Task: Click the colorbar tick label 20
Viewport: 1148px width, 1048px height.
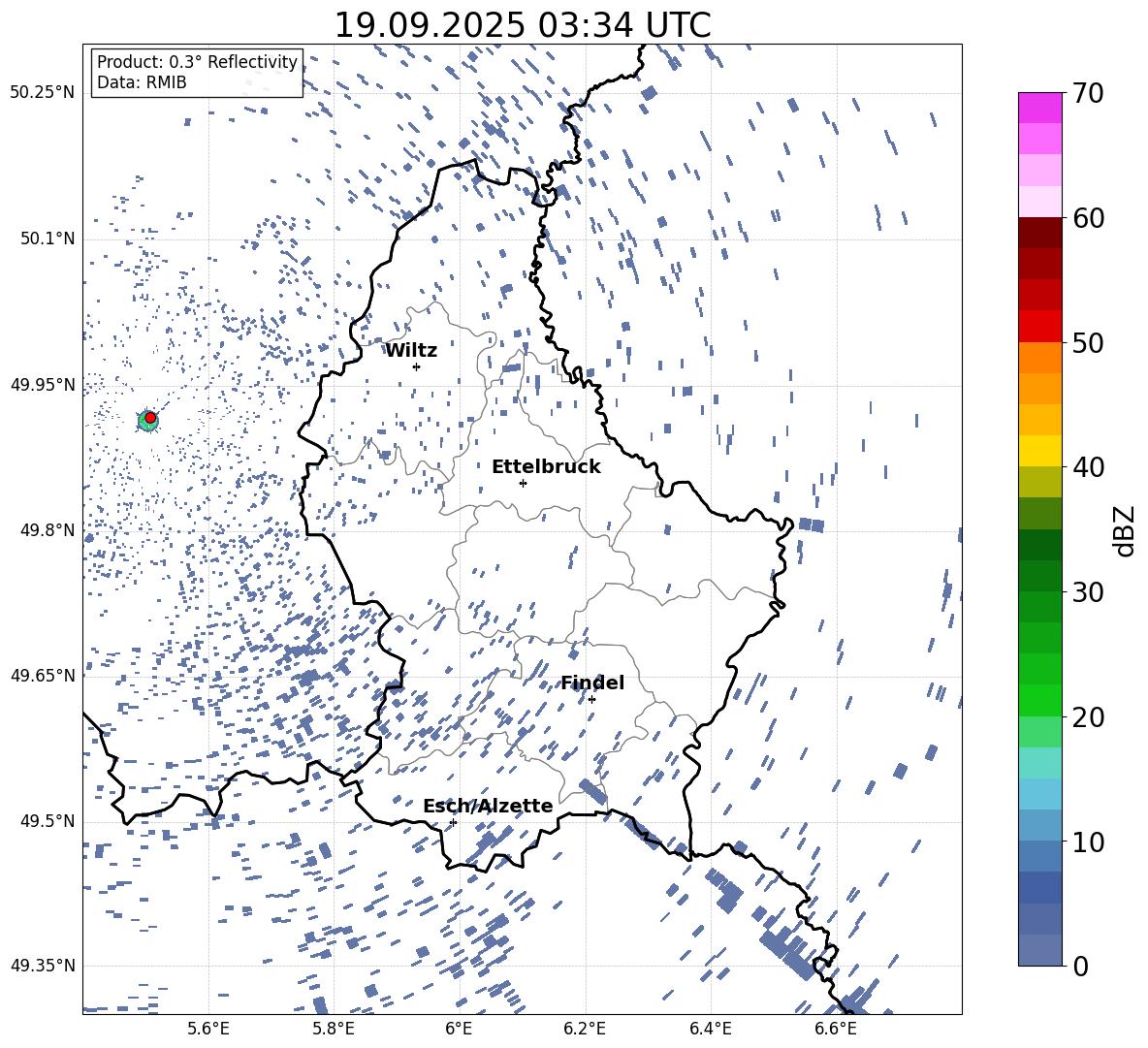Action: pyautogui.click(x=1088, y=717)
